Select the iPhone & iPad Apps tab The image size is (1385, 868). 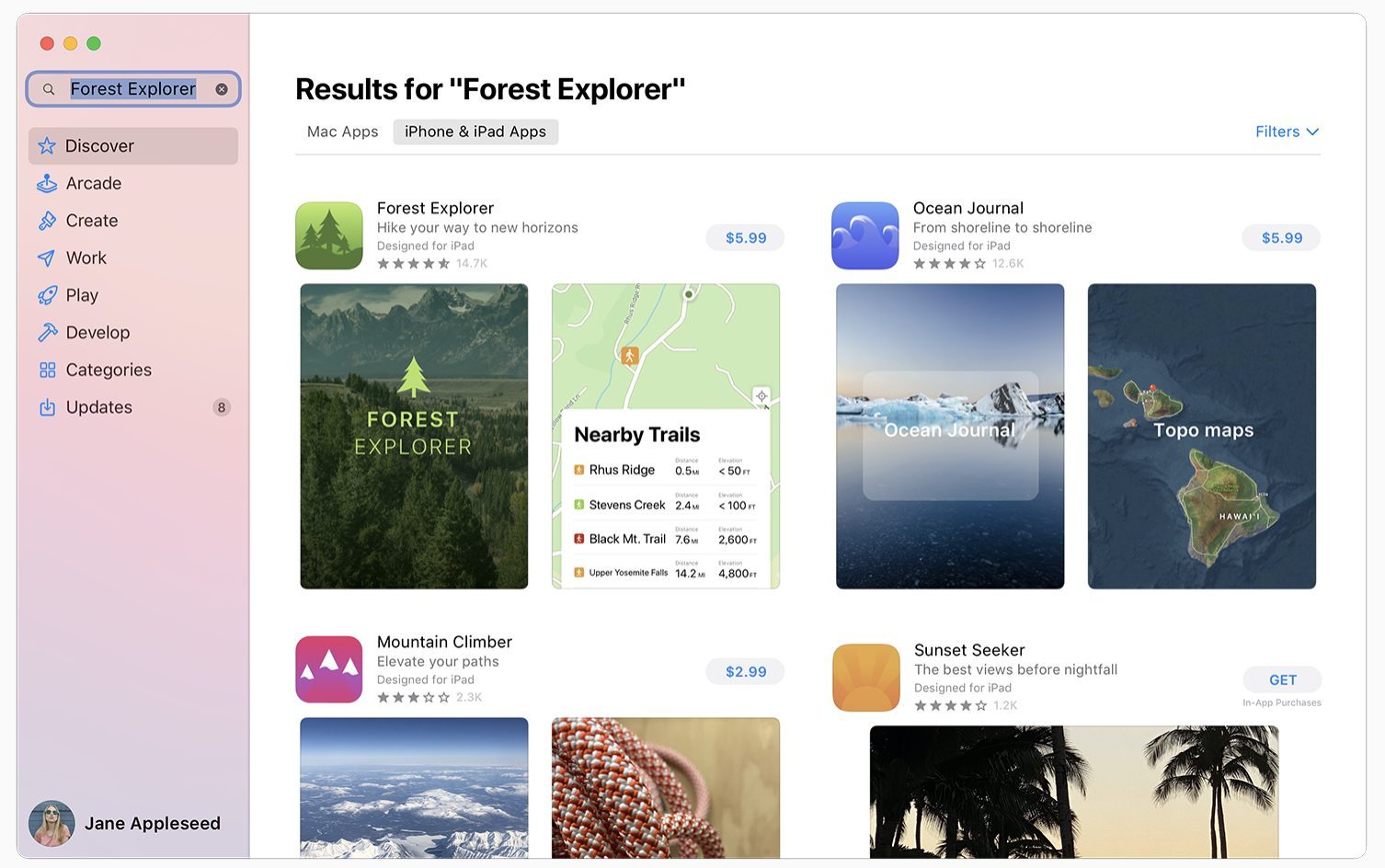pyautogui.click(x=475, y=131)
